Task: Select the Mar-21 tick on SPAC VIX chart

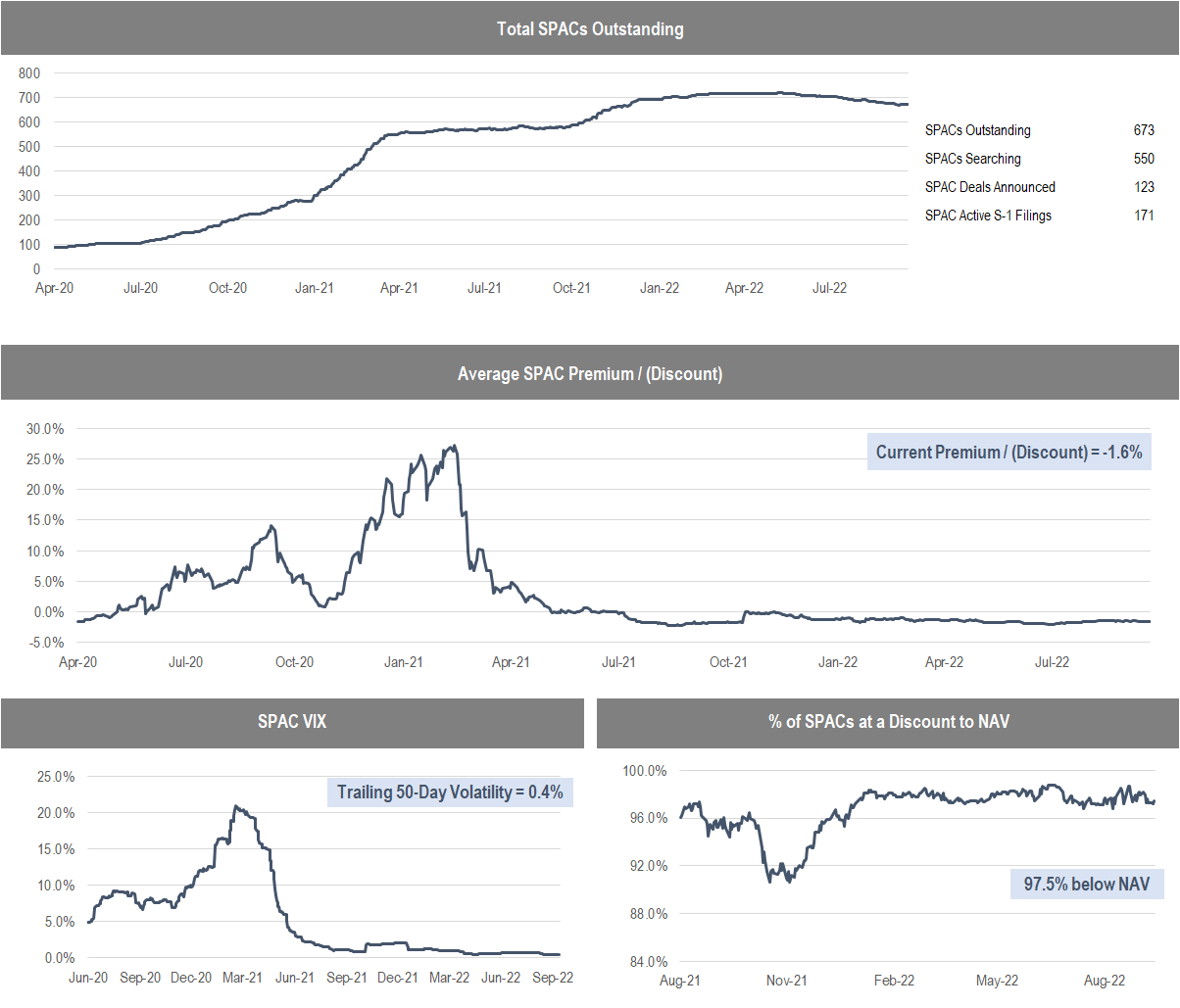Action: coord(242,978)
